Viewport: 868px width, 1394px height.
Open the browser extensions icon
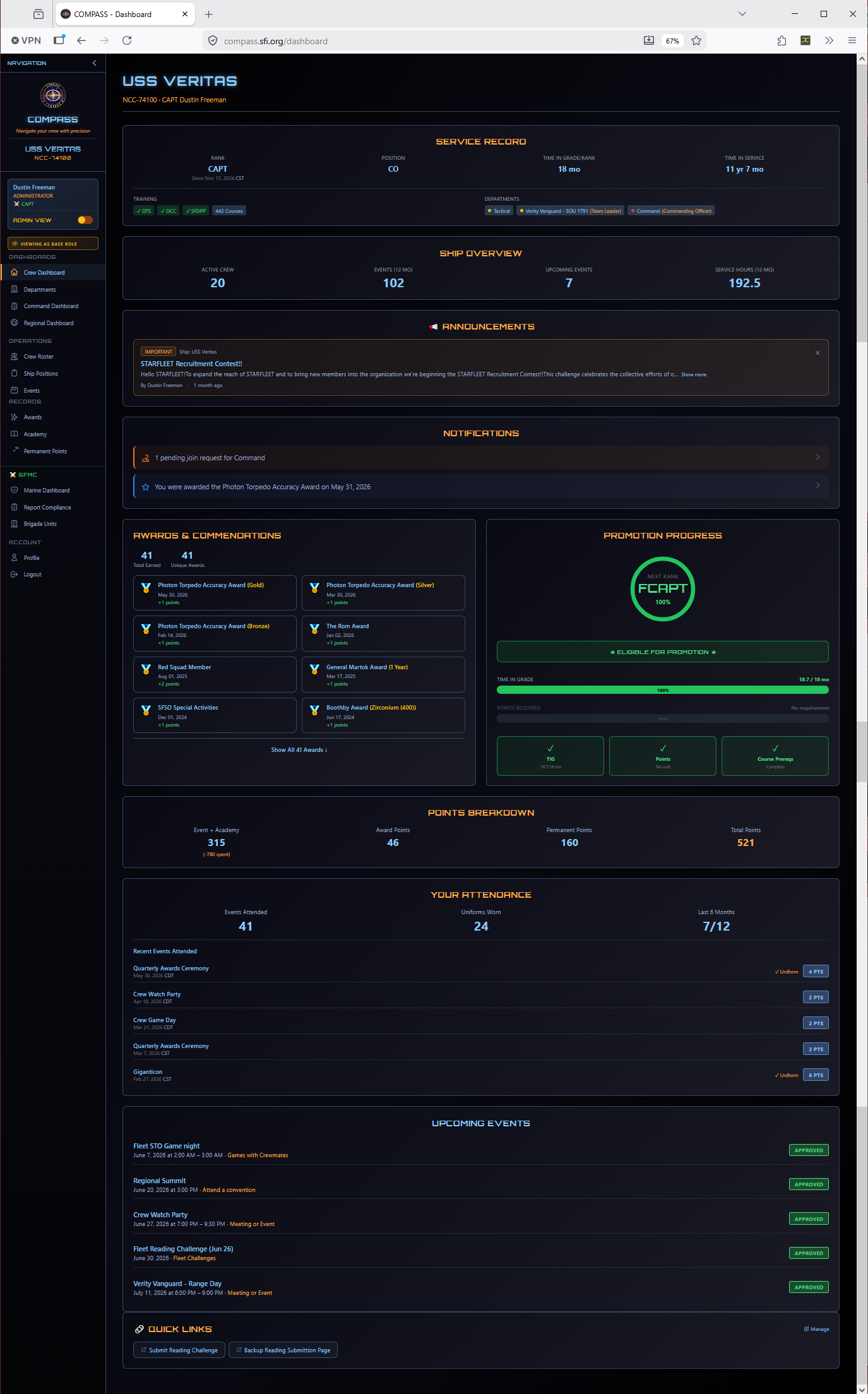782,41
